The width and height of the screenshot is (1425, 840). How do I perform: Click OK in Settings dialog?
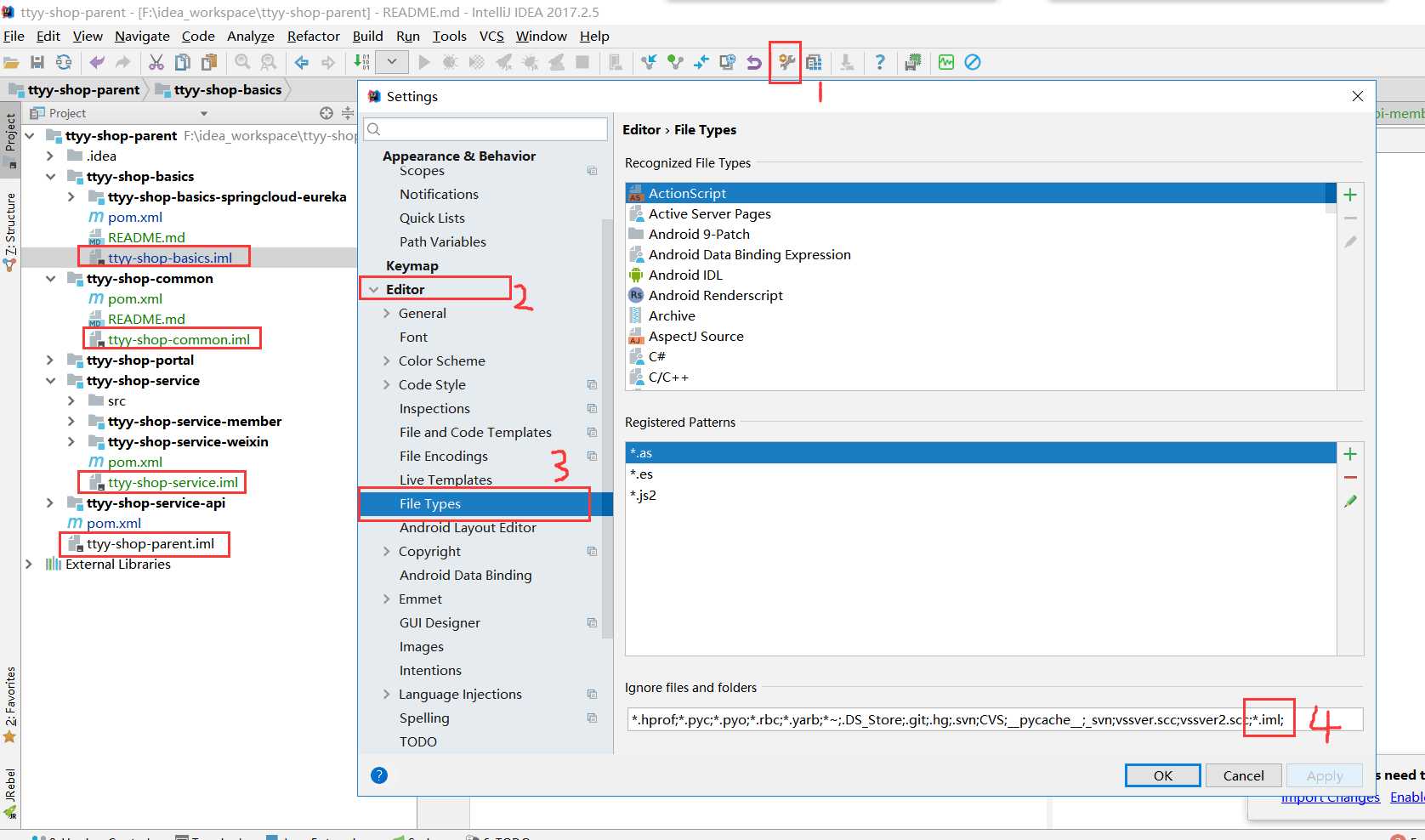(x=1163, y=775)
